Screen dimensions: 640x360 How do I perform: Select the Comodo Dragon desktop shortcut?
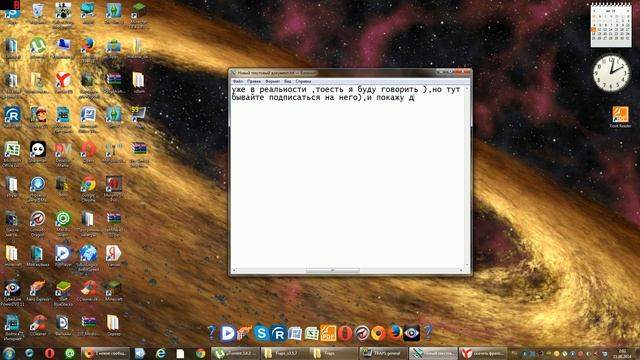coord(38,224)
